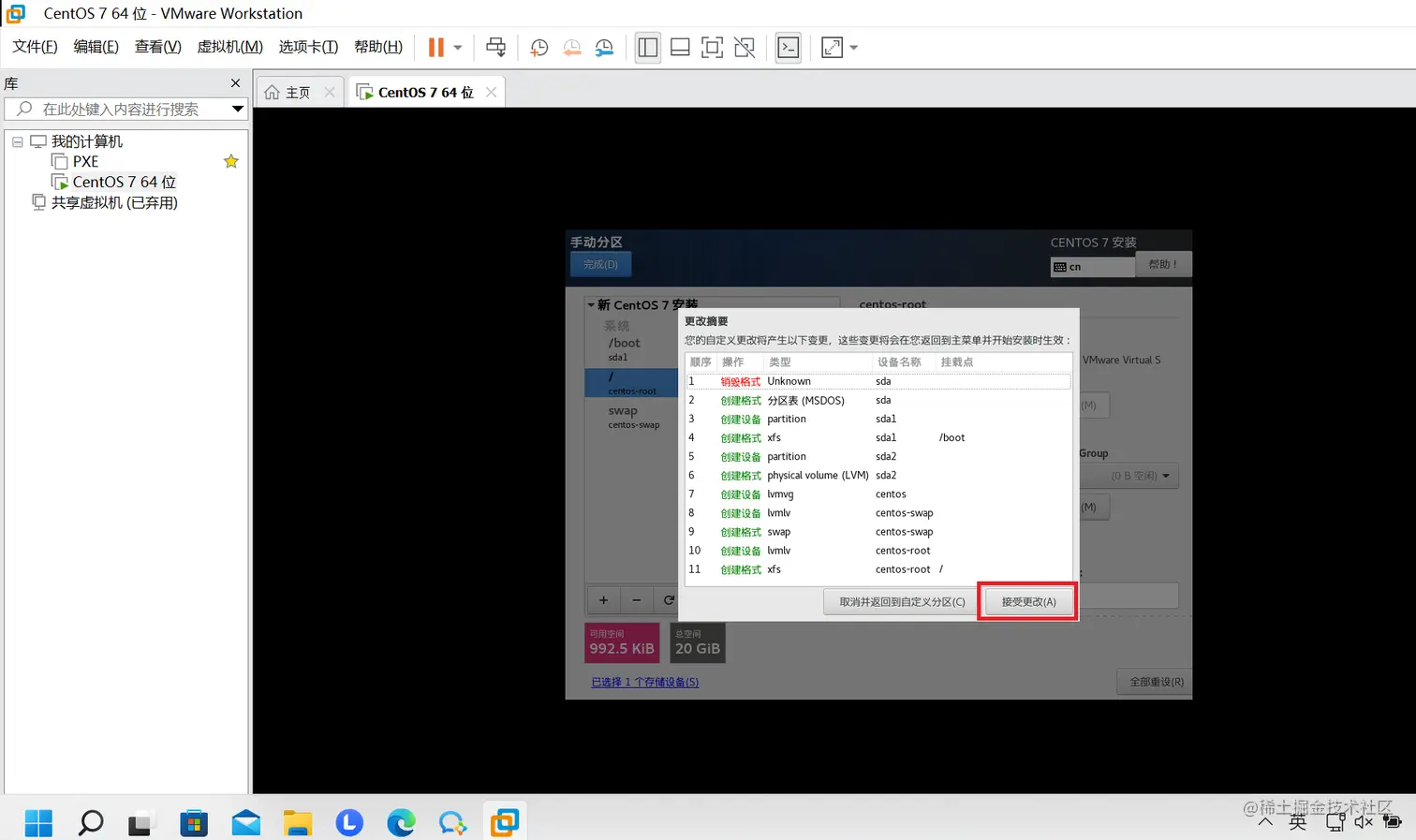
Task: Open the snapshot manager
Action: click(605, 47)
